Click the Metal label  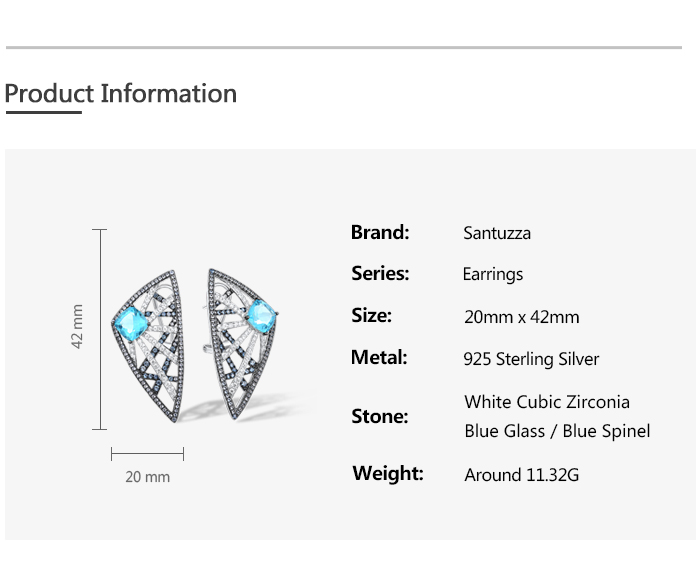click(378, 357)
